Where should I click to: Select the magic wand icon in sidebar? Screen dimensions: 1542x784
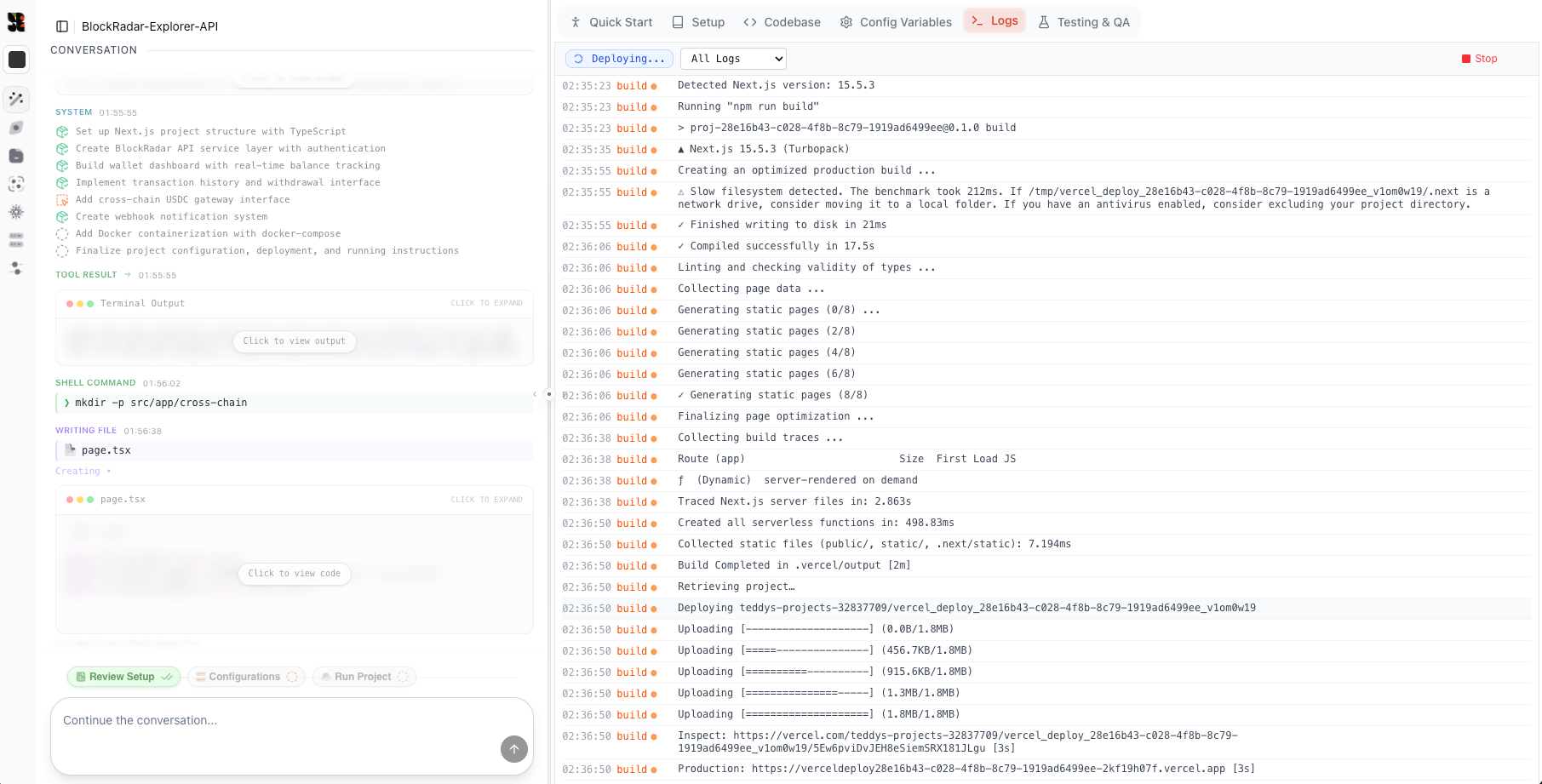coord(16,100)
